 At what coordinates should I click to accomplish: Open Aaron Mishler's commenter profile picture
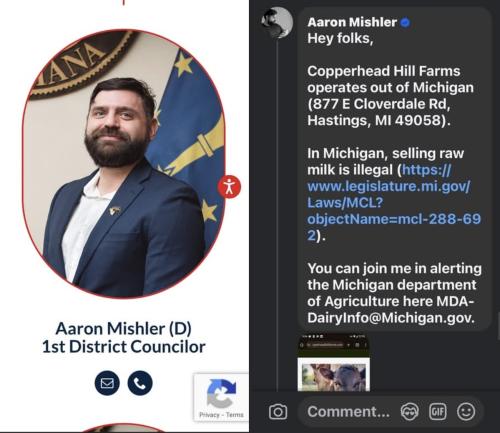coord(277,23)
